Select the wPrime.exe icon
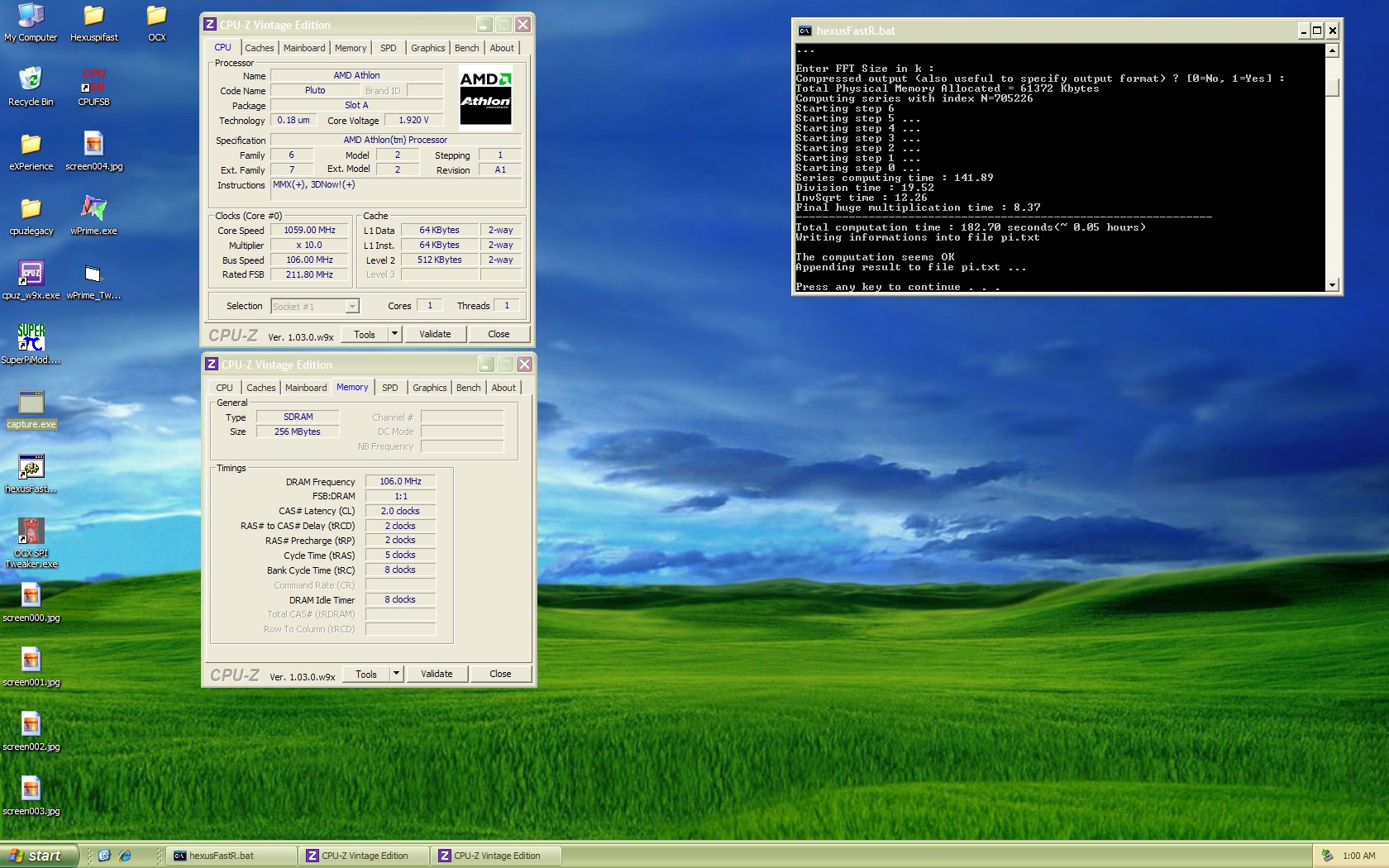The height and width of the screenshot is (868, 1389). point(93,217)
